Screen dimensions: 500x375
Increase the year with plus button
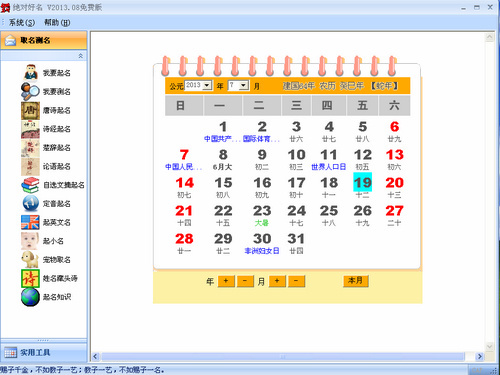click(226, 281)
